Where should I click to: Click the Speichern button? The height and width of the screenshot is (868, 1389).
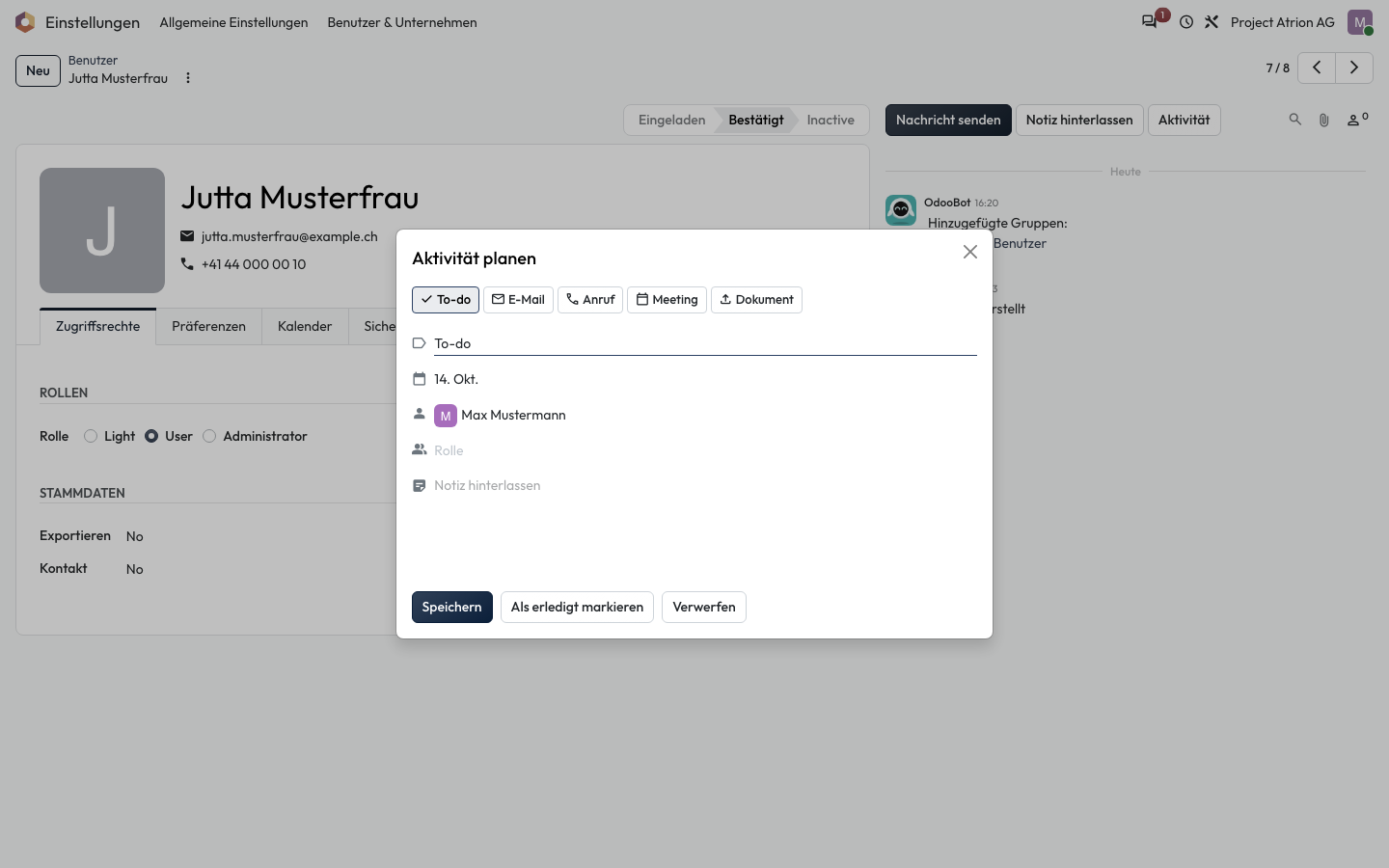[x=452, y=607]
